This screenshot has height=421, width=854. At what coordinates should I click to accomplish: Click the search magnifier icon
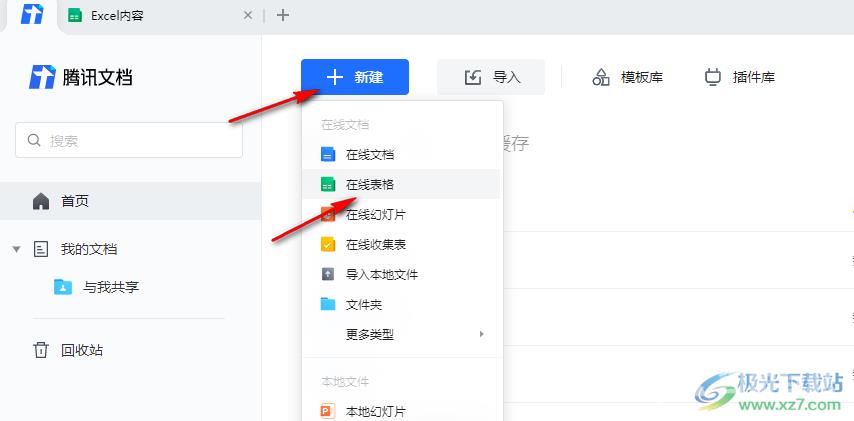coord(34,141)
